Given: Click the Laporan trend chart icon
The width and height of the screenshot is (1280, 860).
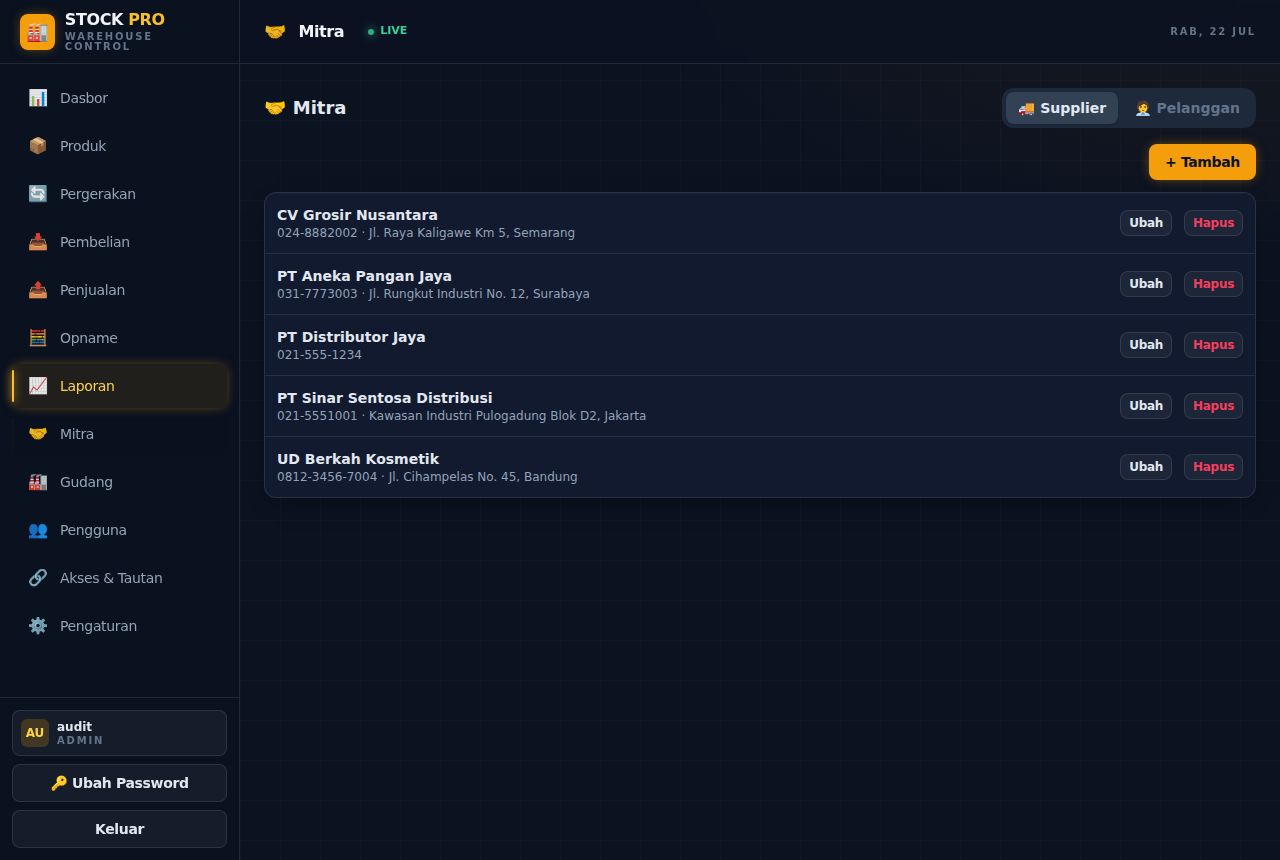Looking at the screenshot, I should pos(38,386).
